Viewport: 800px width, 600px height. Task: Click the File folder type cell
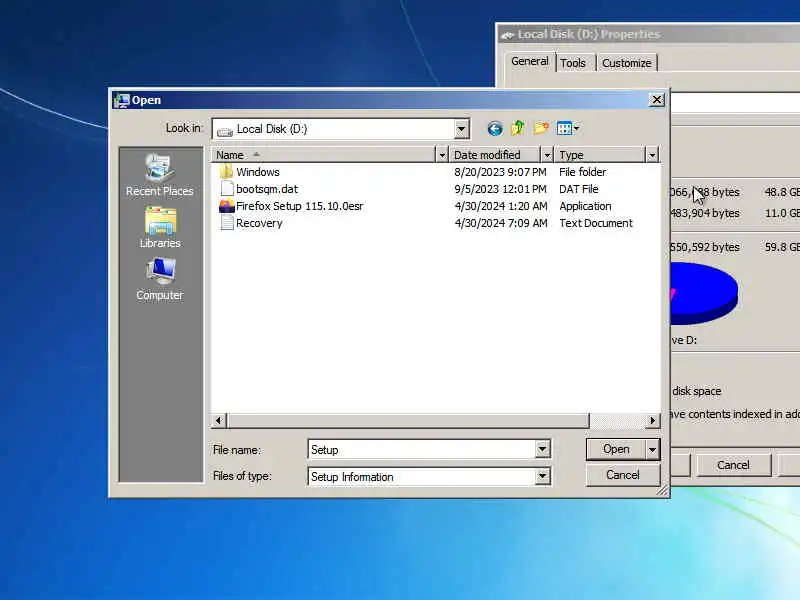pos(583,172)
